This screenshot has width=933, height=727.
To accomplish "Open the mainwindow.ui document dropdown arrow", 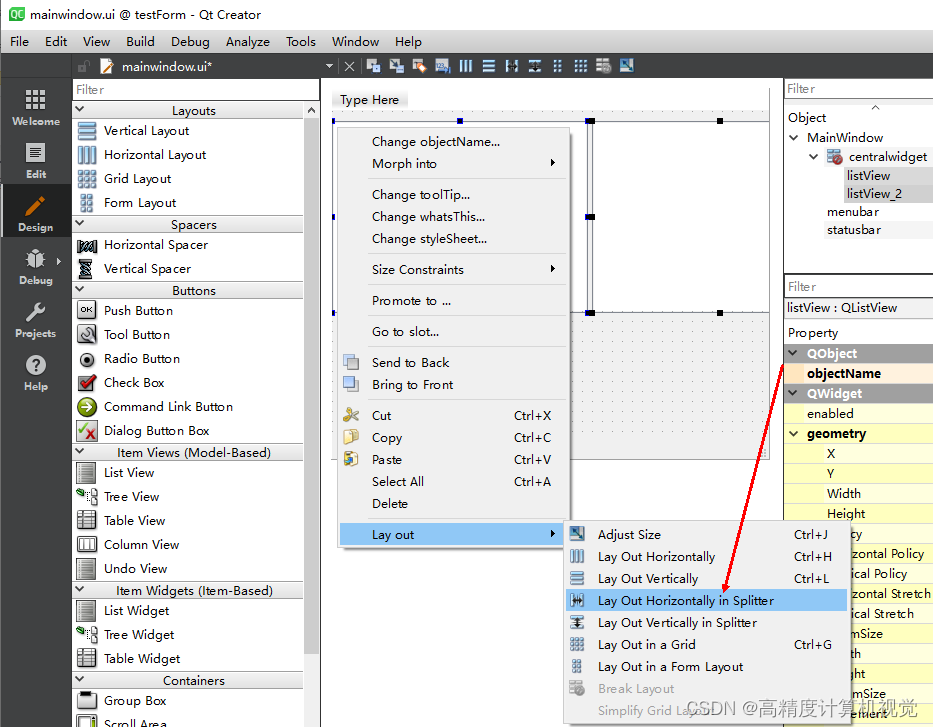I will [329, 67].
